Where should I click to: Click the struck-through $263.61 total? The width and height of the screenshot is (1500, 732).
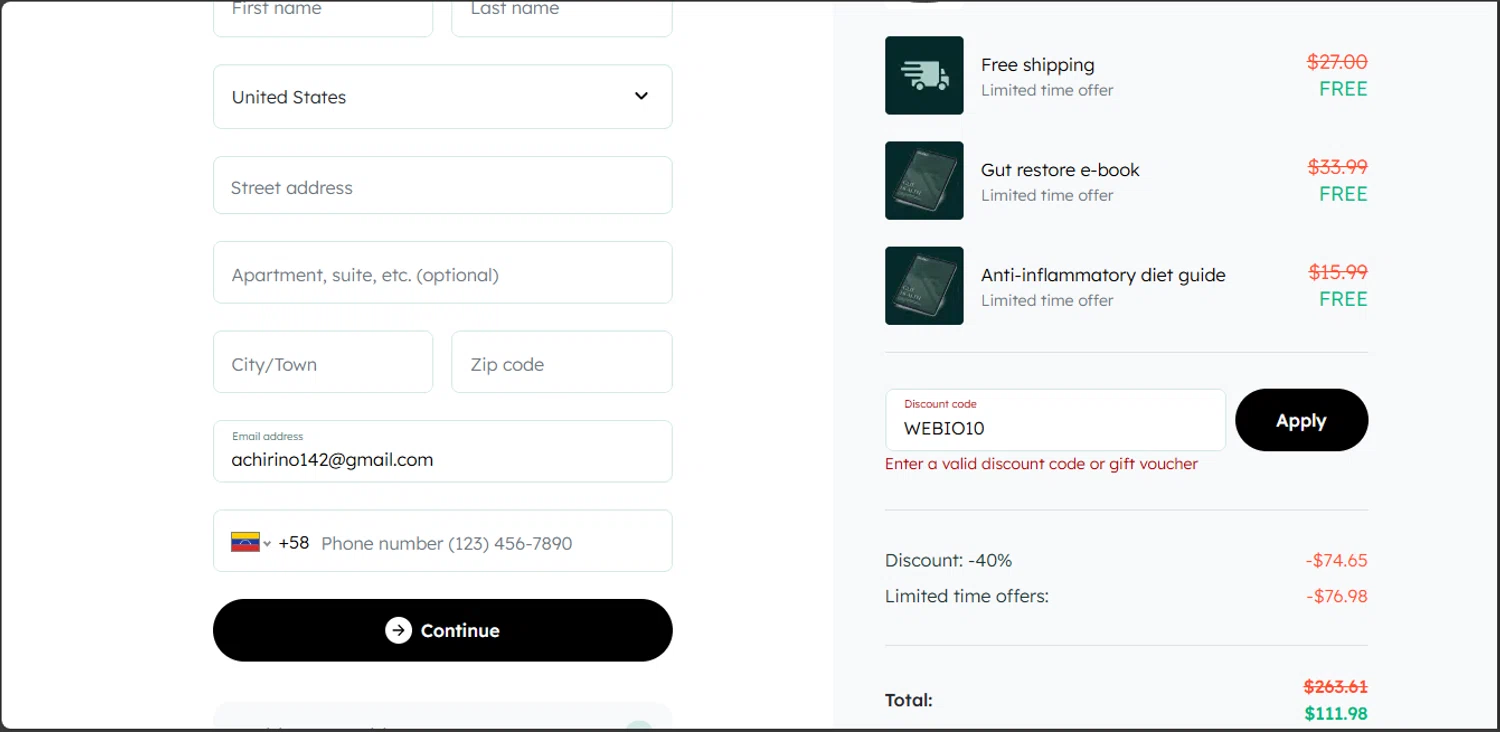click(x=1336, y=687)
